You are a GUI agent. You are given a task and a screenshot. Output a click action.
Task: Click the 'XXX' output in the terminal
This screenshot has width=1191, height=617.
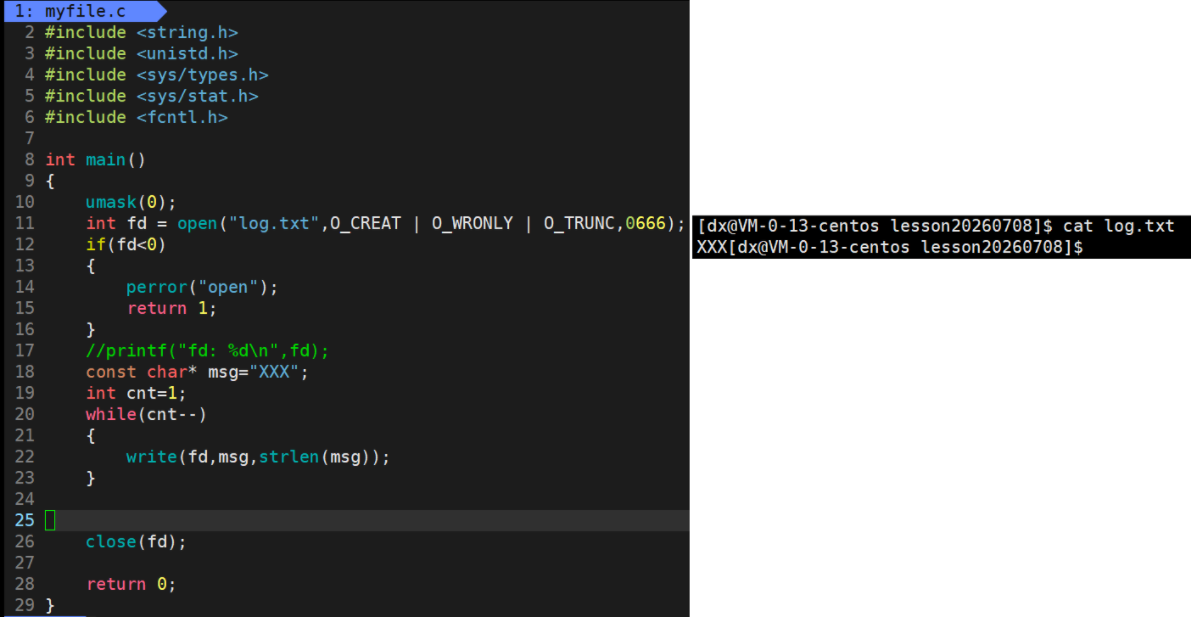[711, 247]
